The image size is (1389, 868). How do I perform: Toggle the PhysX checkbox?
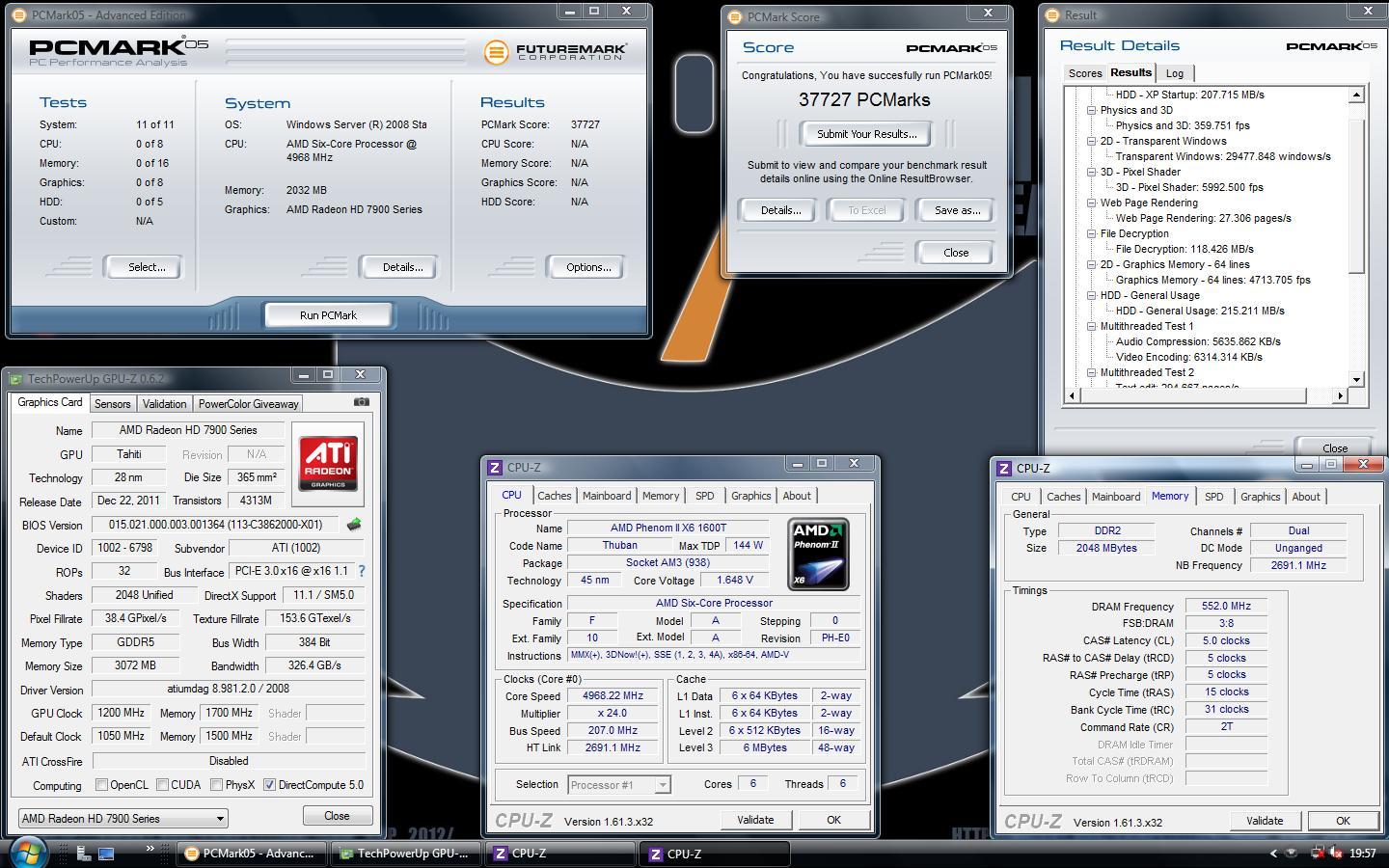tap(216, 785)
